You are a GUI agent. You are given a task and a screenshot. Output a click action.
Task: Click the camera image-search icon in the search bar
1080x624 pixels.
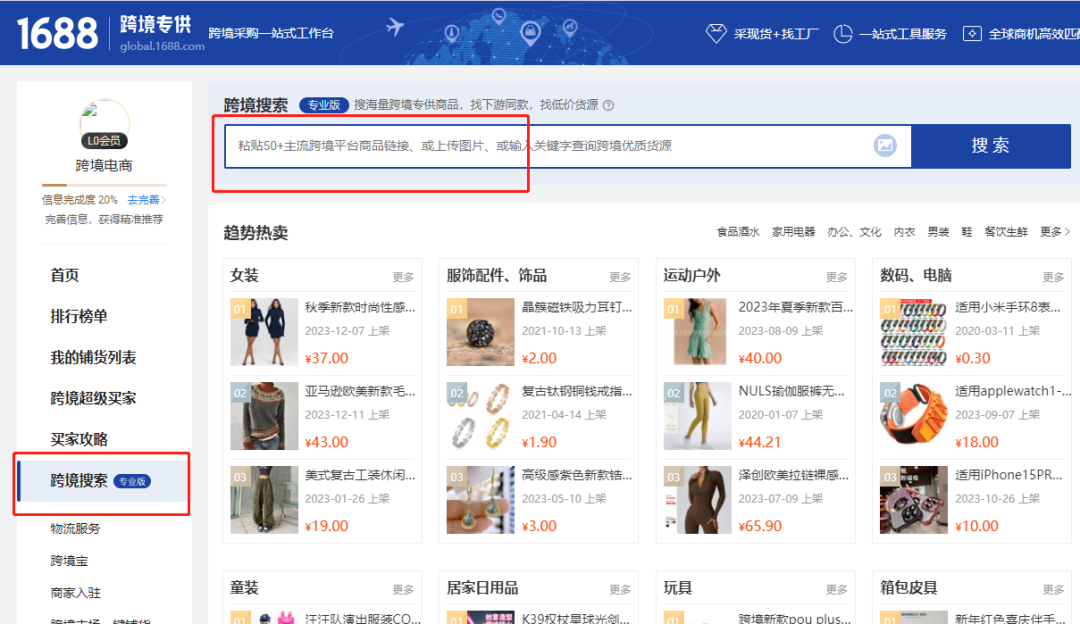(x=884, y=145)
